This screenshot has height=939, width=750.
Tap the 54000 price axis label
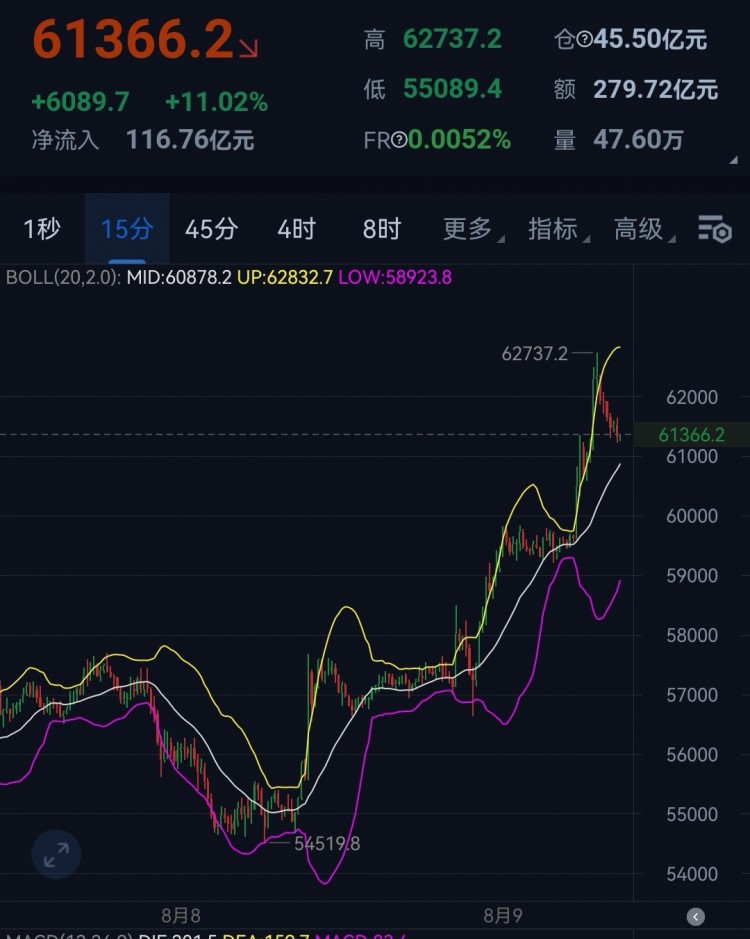[692, 874]
